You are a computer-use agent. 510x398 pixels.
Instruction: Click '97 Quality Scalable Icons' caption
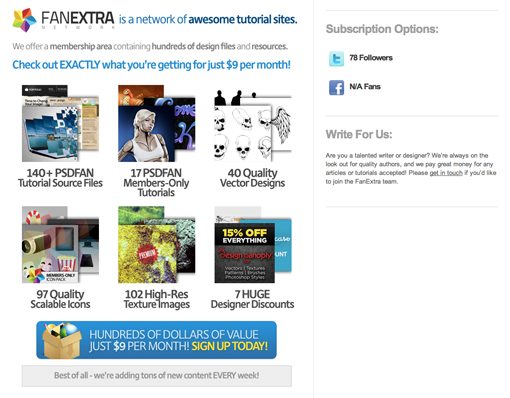tap(60, 299)
